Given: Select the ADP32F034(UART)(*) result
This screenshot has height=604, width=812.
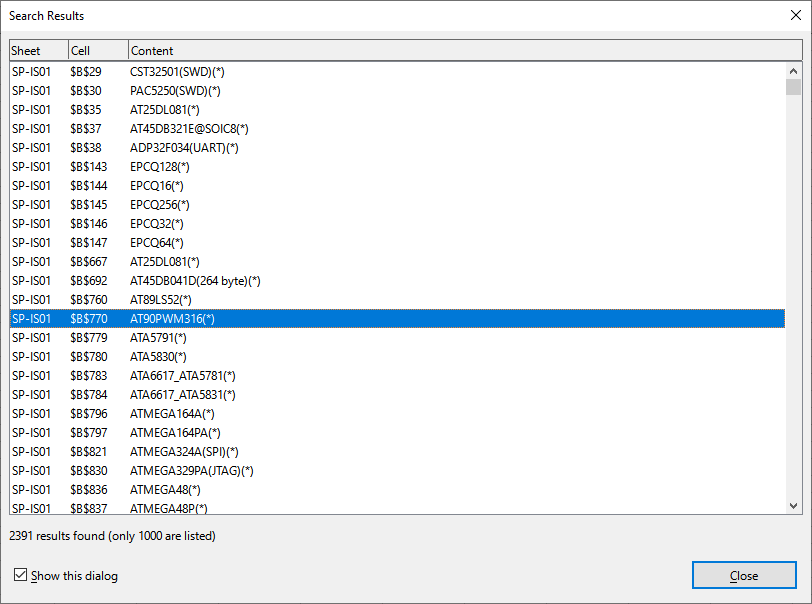Looking at the screenshot, I should pyautogui.click(x=397, y=148).
